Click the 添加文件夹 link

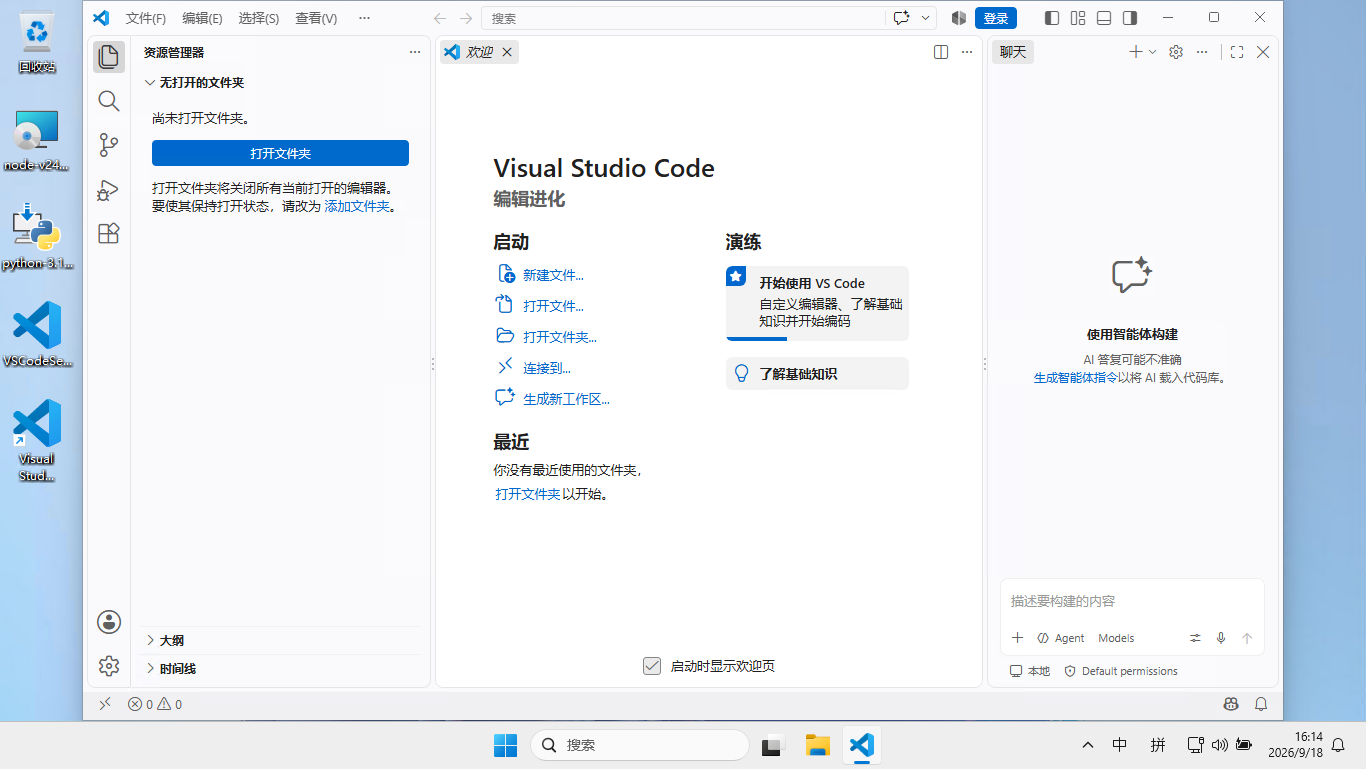[x=357, y=206]
